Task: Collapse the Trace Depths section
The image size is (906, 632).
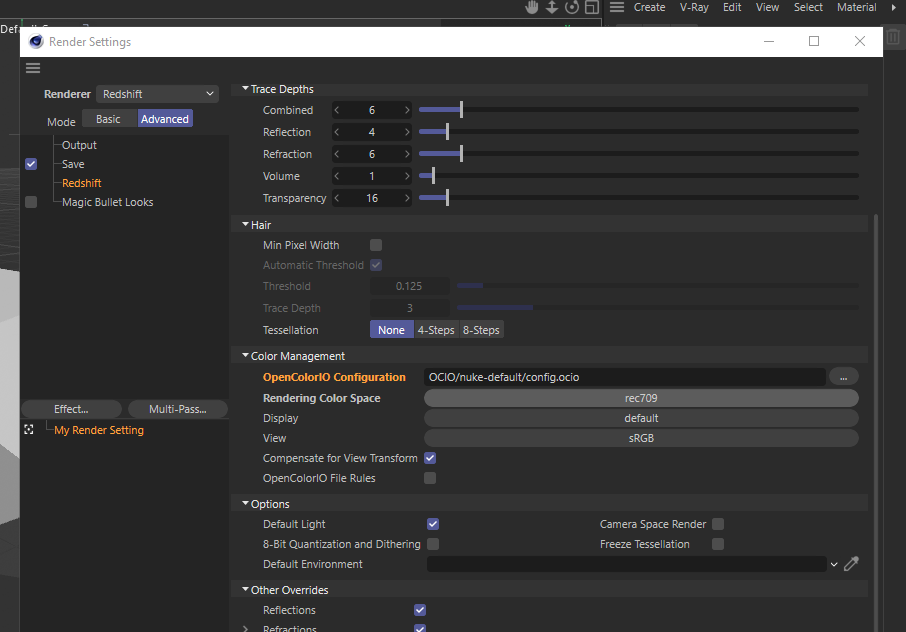Action: click(x=245, y=89)
